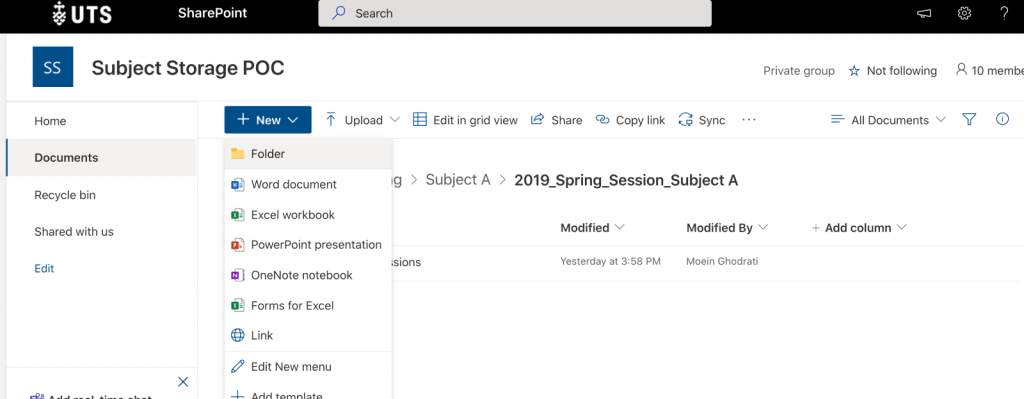Open the All Documents view dropdown
1024x399 pixels.
click(x=888, y=120)
